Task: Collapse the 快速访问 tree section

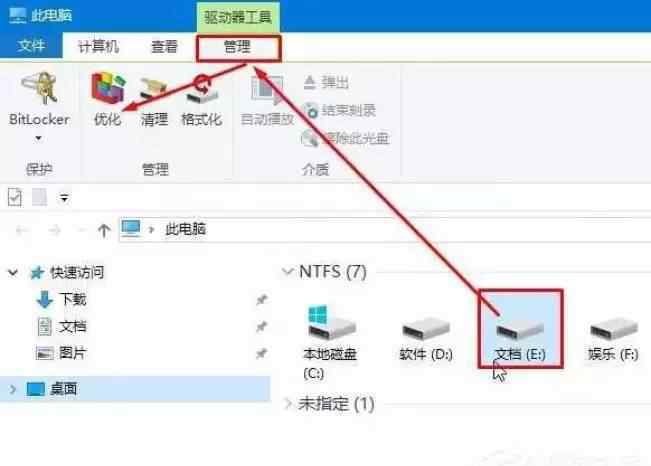Action: pyautogui.click(x=13, y=273)
